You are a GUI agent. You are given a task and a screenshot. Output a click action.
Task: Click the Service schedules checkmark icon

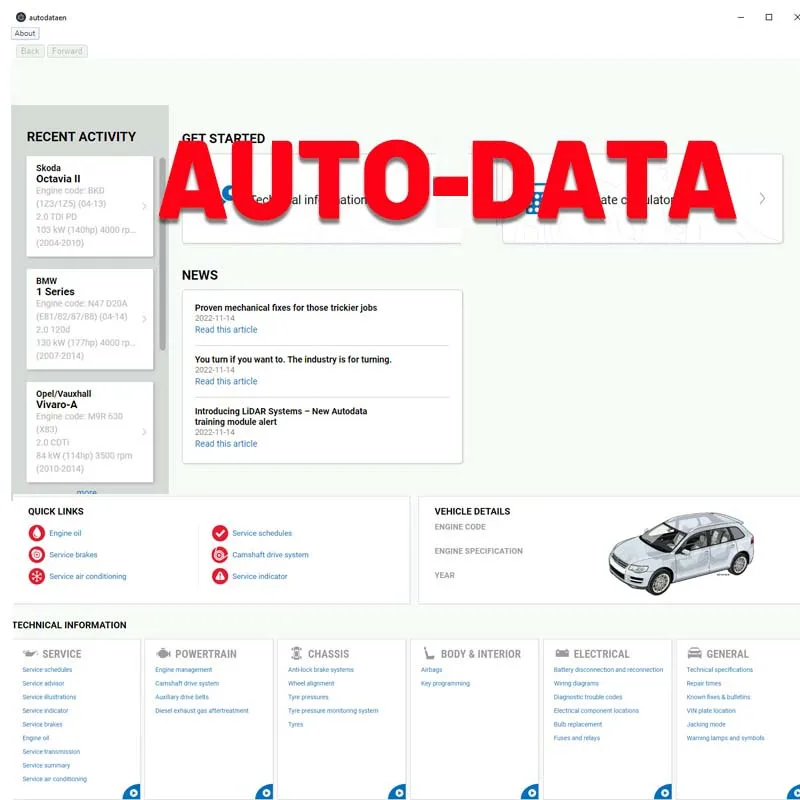click(x=220, y=533)
